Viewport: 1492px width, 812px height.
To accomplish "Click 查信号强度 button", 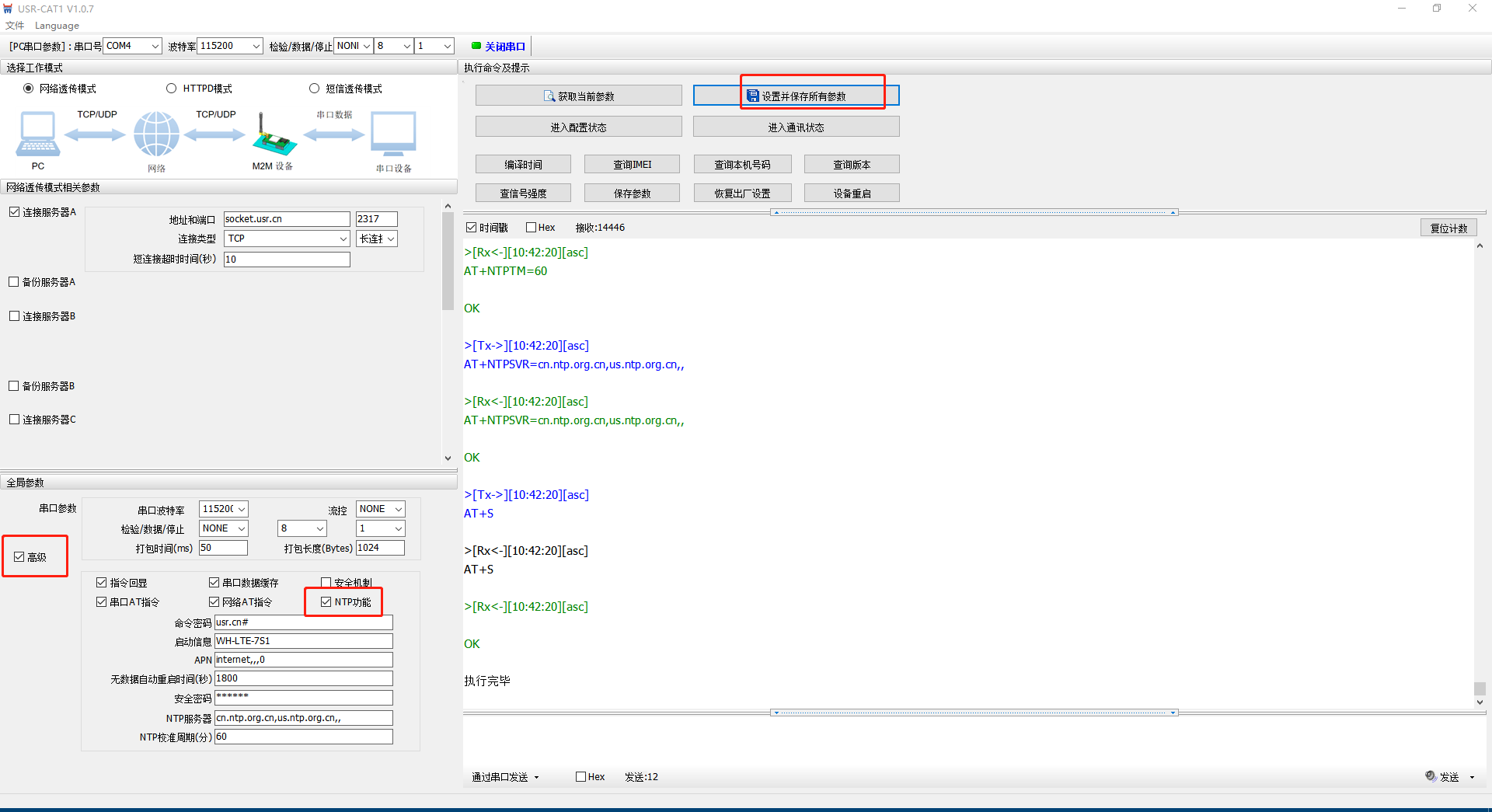I will pyautogui.click(x=523, y=193).
